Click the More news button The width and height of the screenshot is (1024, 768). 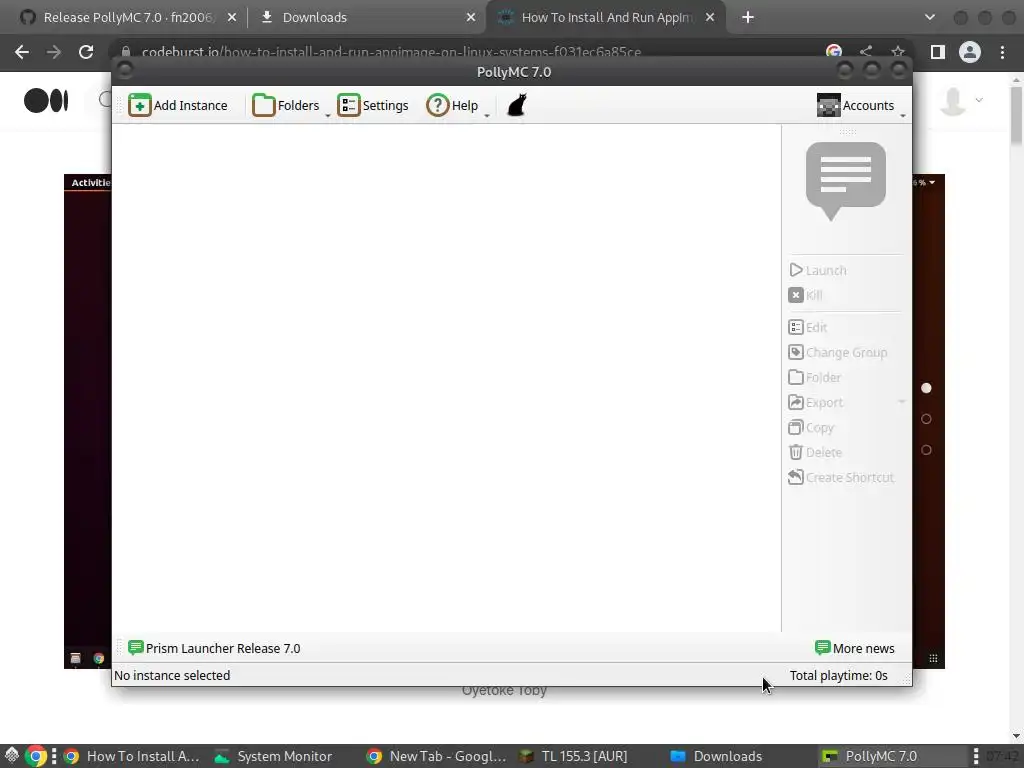(x=855, y=648)
